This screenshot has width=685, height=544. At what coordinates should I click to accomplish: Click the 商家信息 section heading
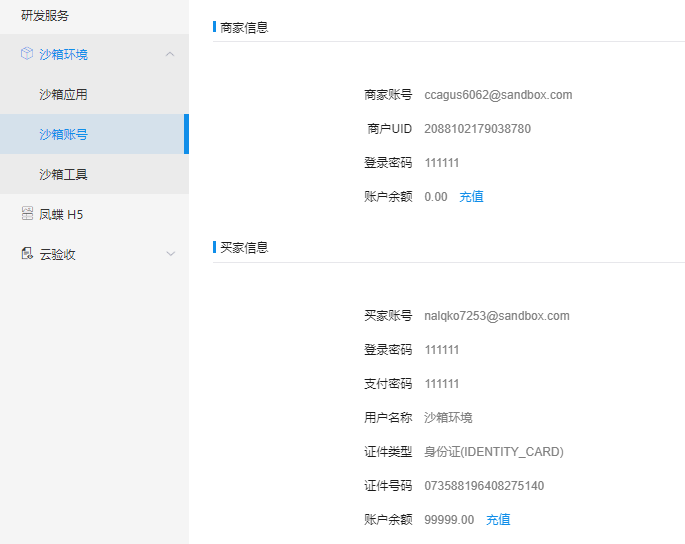click(244, 28)
